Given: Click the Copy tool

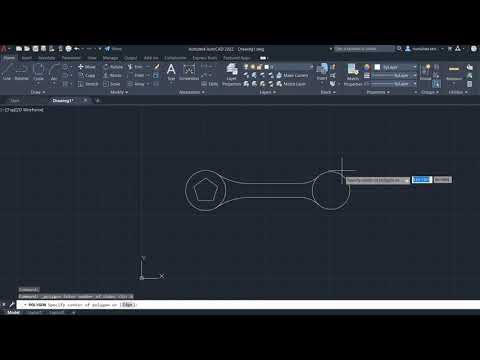Looking at the screenshot, I should tap(87, 76).
